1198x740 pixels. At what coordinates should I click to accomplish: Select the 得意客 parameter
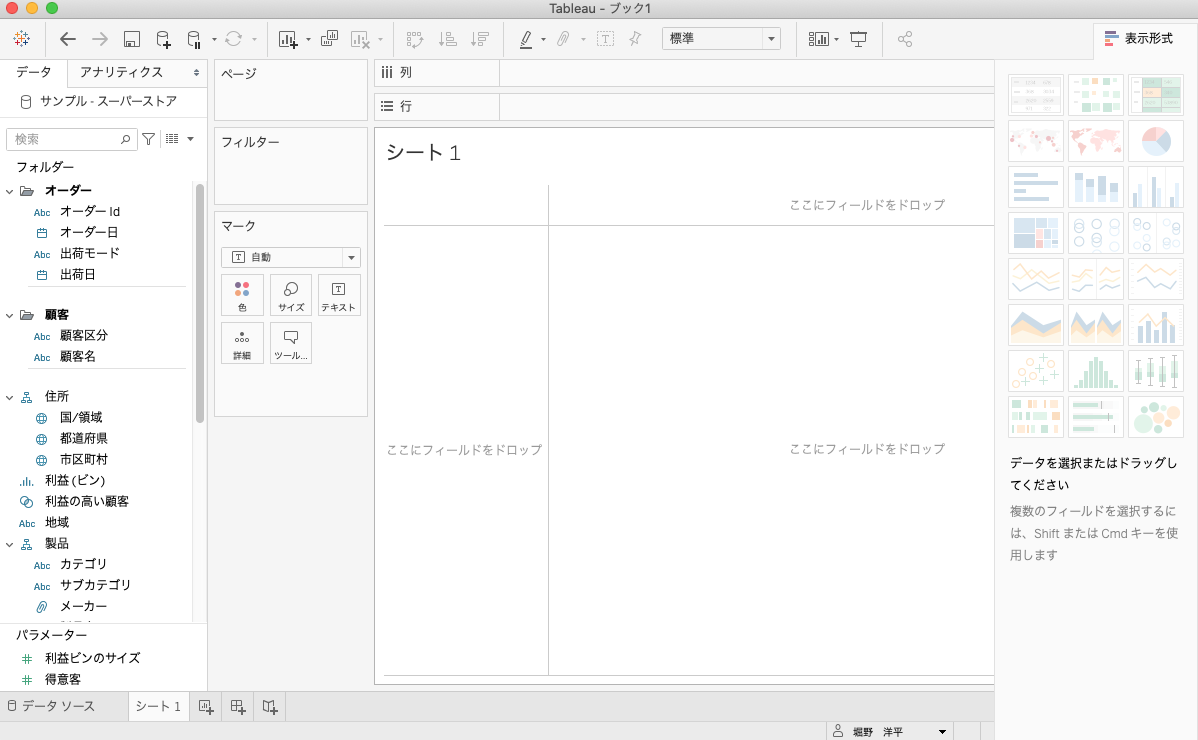click(x=63, y=680)
